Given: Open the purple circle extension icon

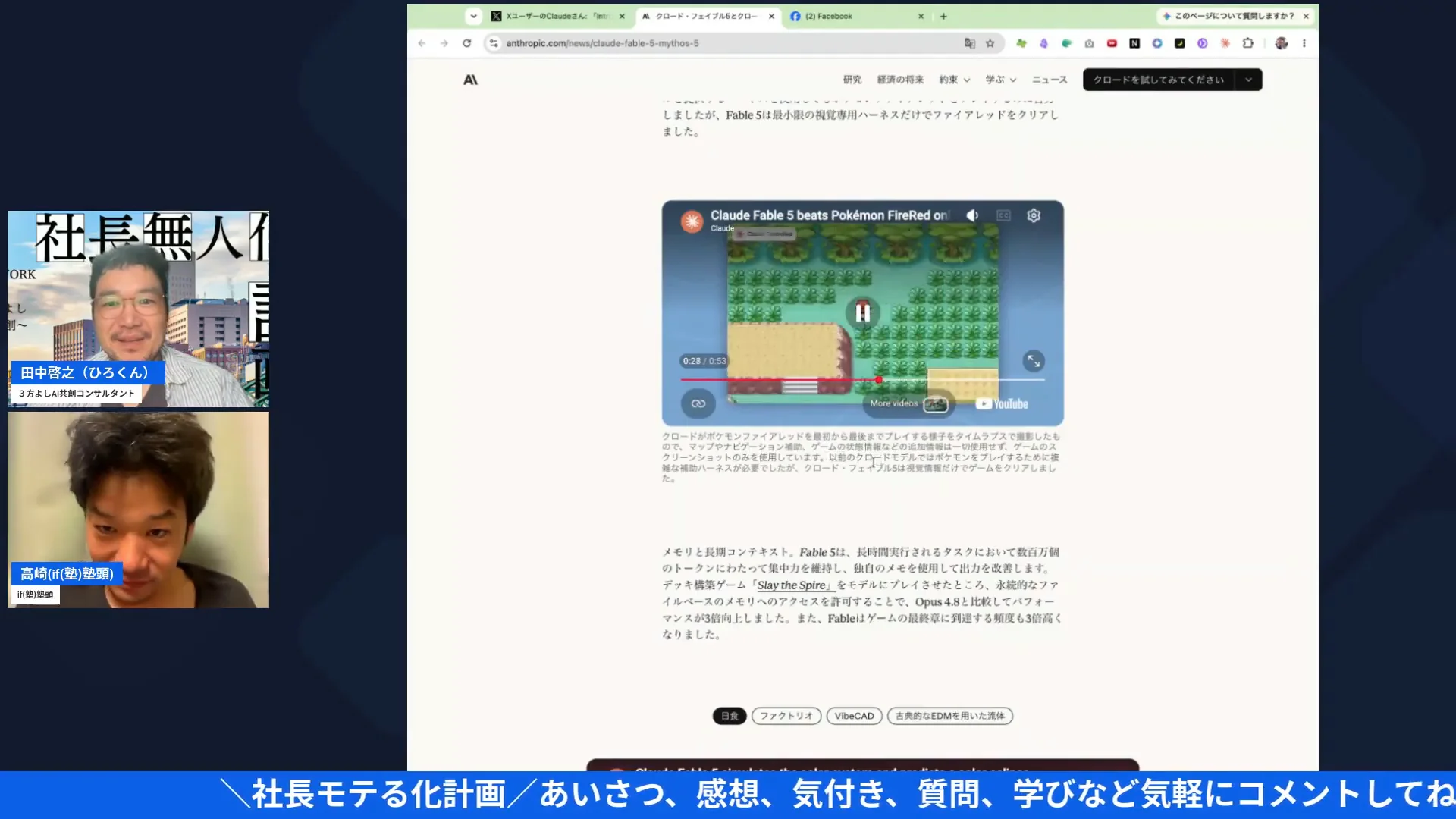Looking at the screenshot, I should coord(1203,43).
